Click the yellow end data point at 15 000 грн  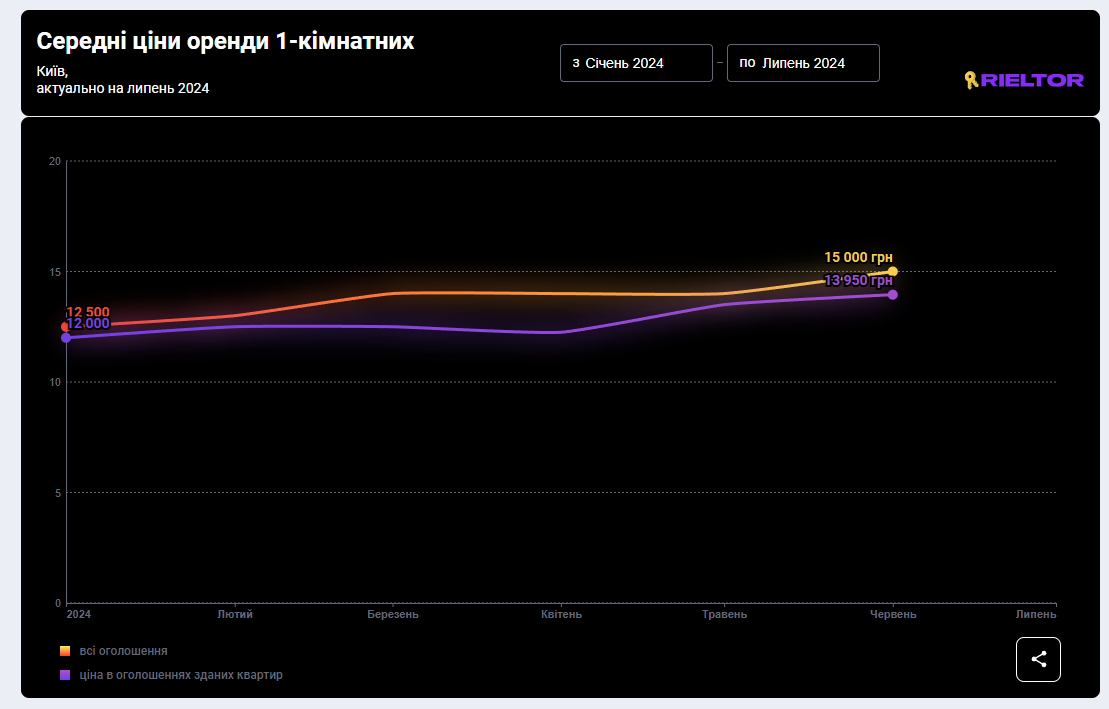[x=892, y=271]
